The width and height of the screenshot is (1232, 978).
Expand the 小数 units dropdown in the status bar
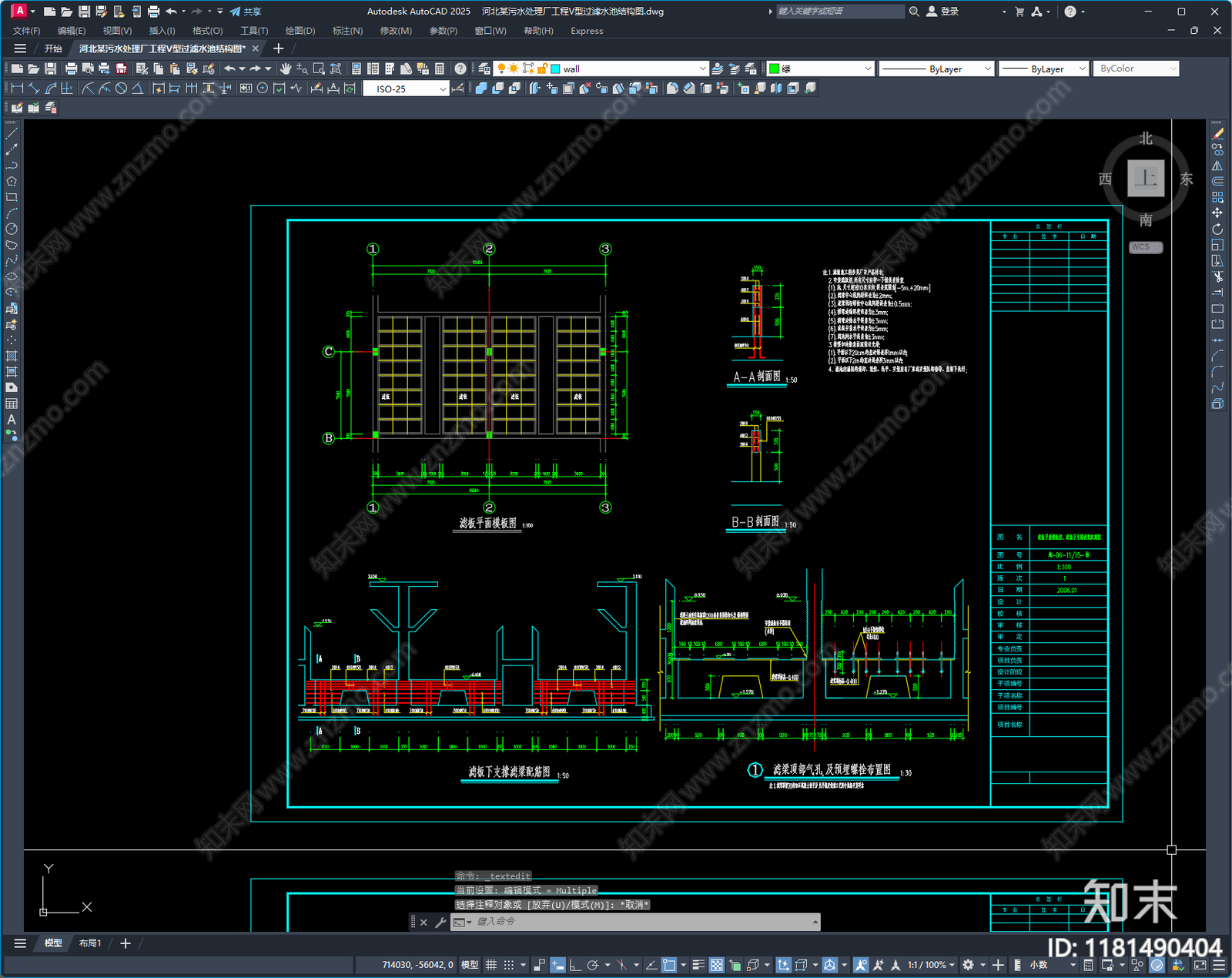(x=1073, y=965)
